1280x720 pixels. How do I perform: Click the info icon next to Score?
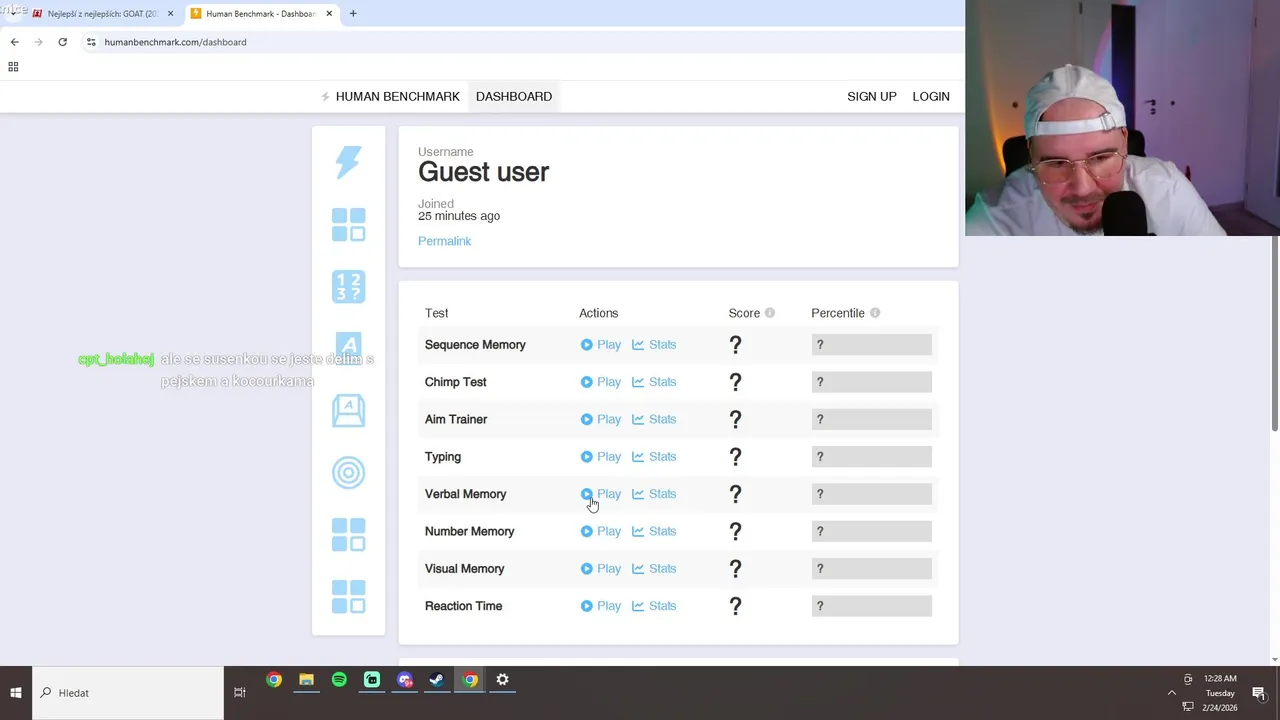pyautogui.click(x=770, y=313)
